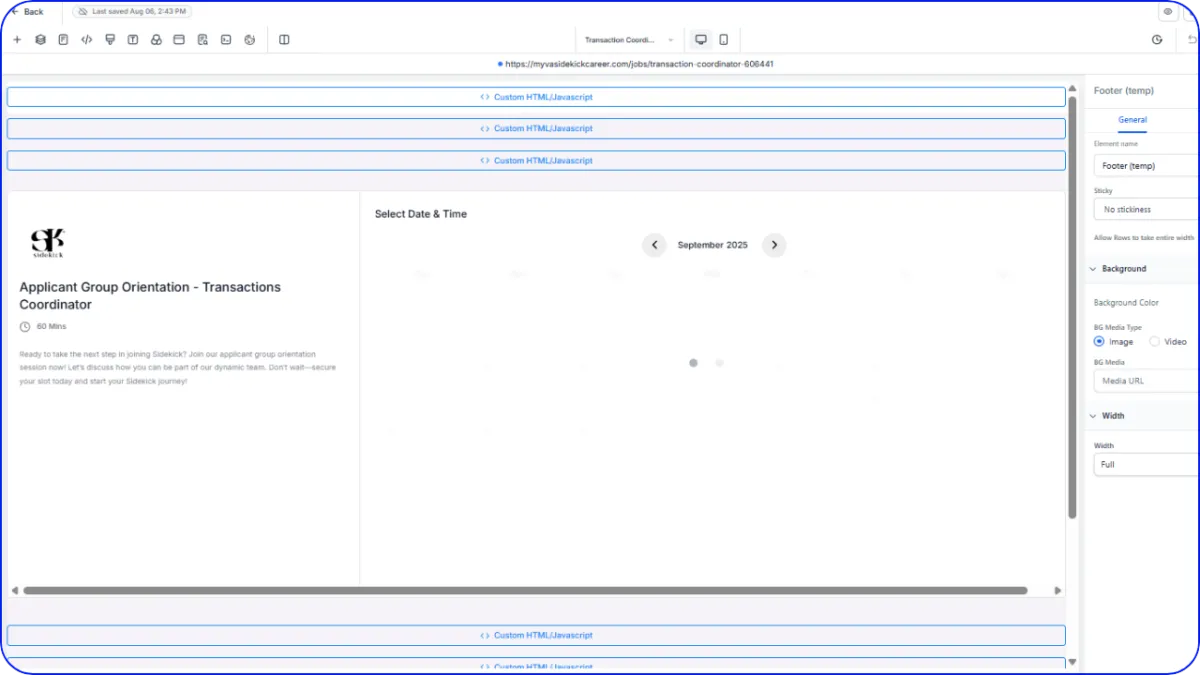Click the scroll down arrow of canvas
1200x675 pixels.
[x=1072, y=662]
